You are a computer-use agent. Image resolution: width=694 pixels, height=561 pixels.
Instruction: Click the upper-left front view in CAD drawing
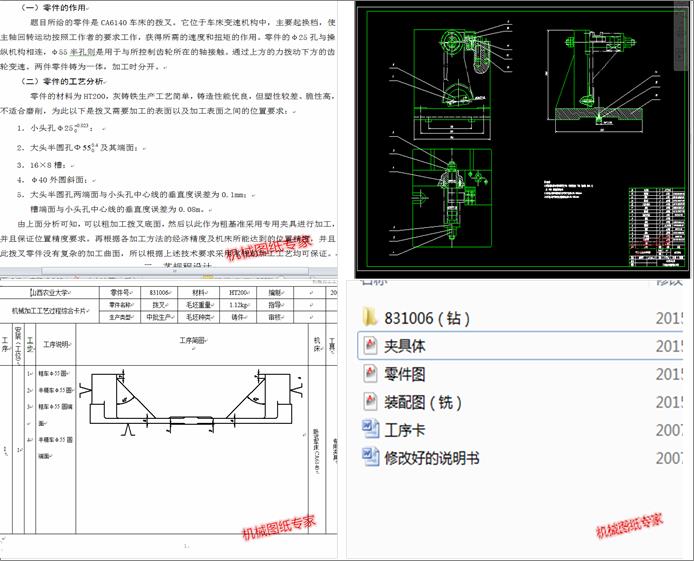point(452,82)
